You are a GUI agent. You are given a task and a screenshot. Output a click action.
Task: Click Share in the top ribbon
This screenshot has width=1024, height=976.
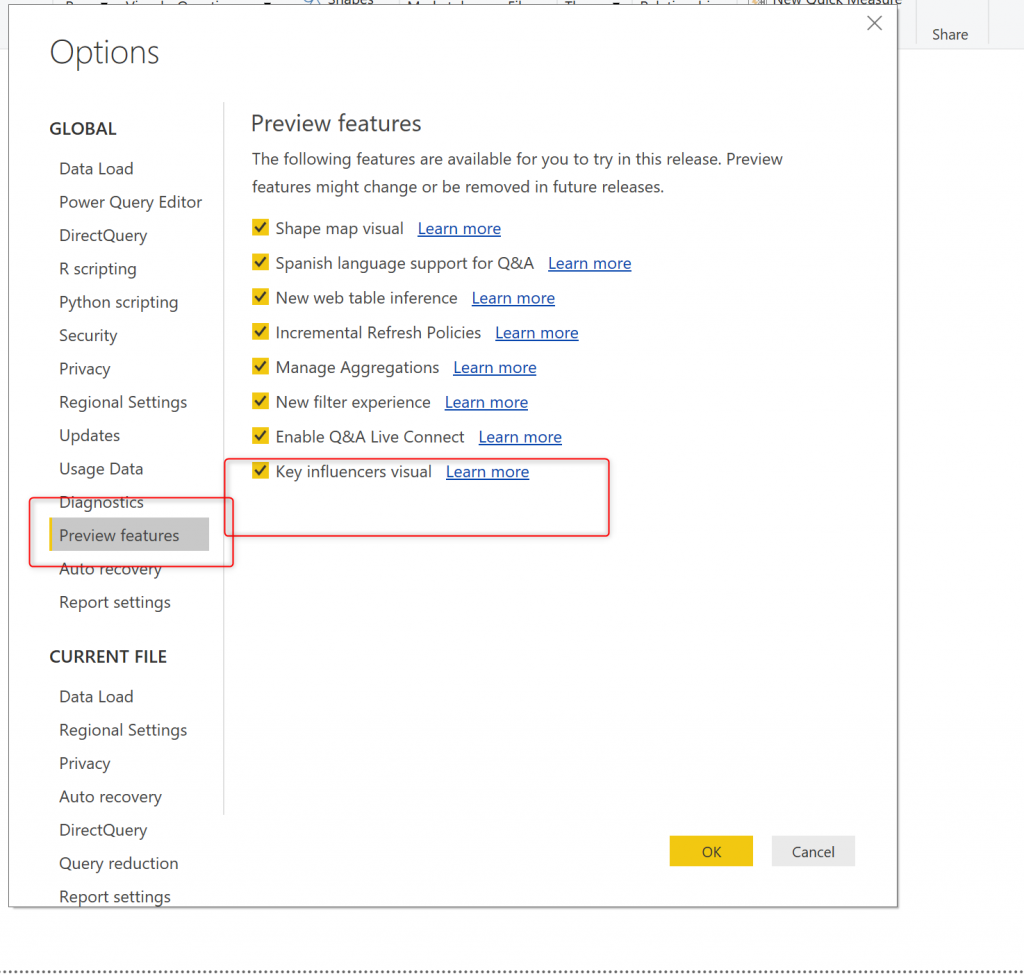click(949, 34)
